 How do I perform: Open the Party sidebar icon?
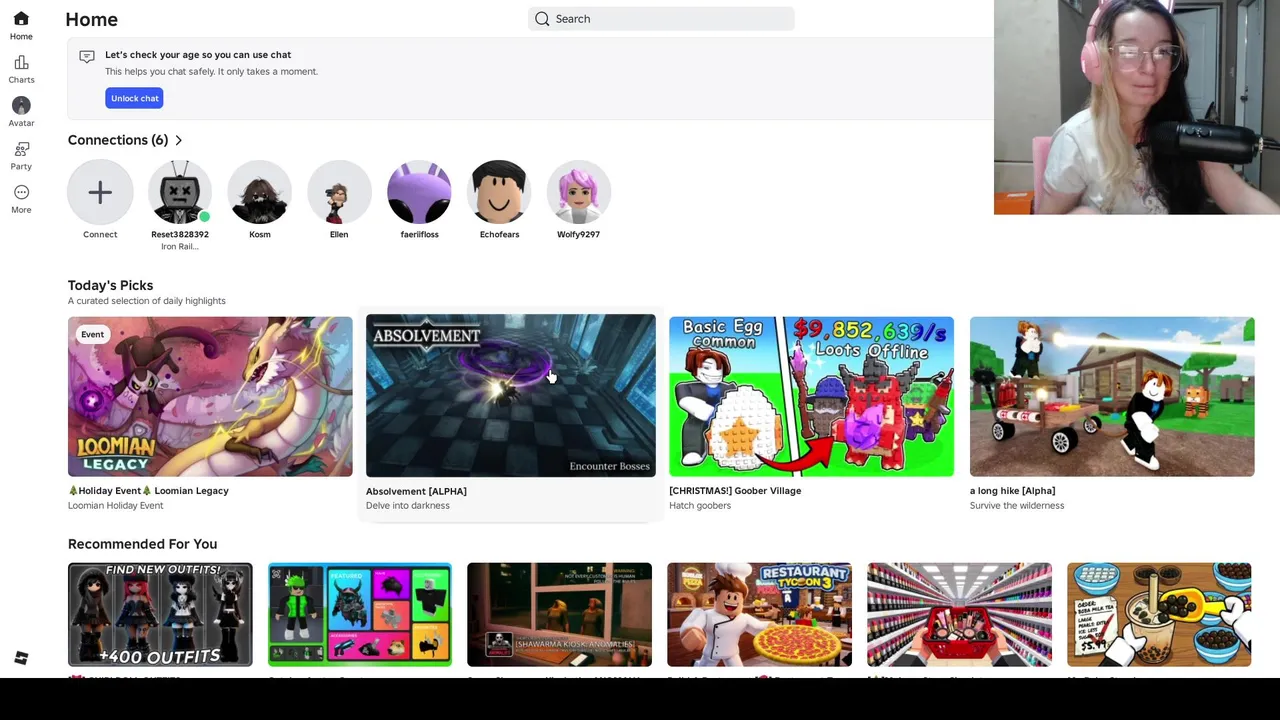(x=21, y=149)
